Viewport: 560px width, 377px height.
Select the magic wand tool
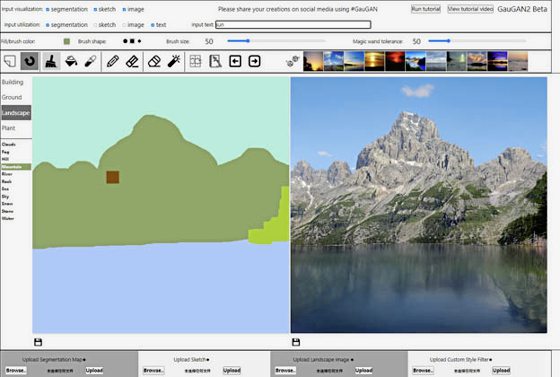pos(174,61)
